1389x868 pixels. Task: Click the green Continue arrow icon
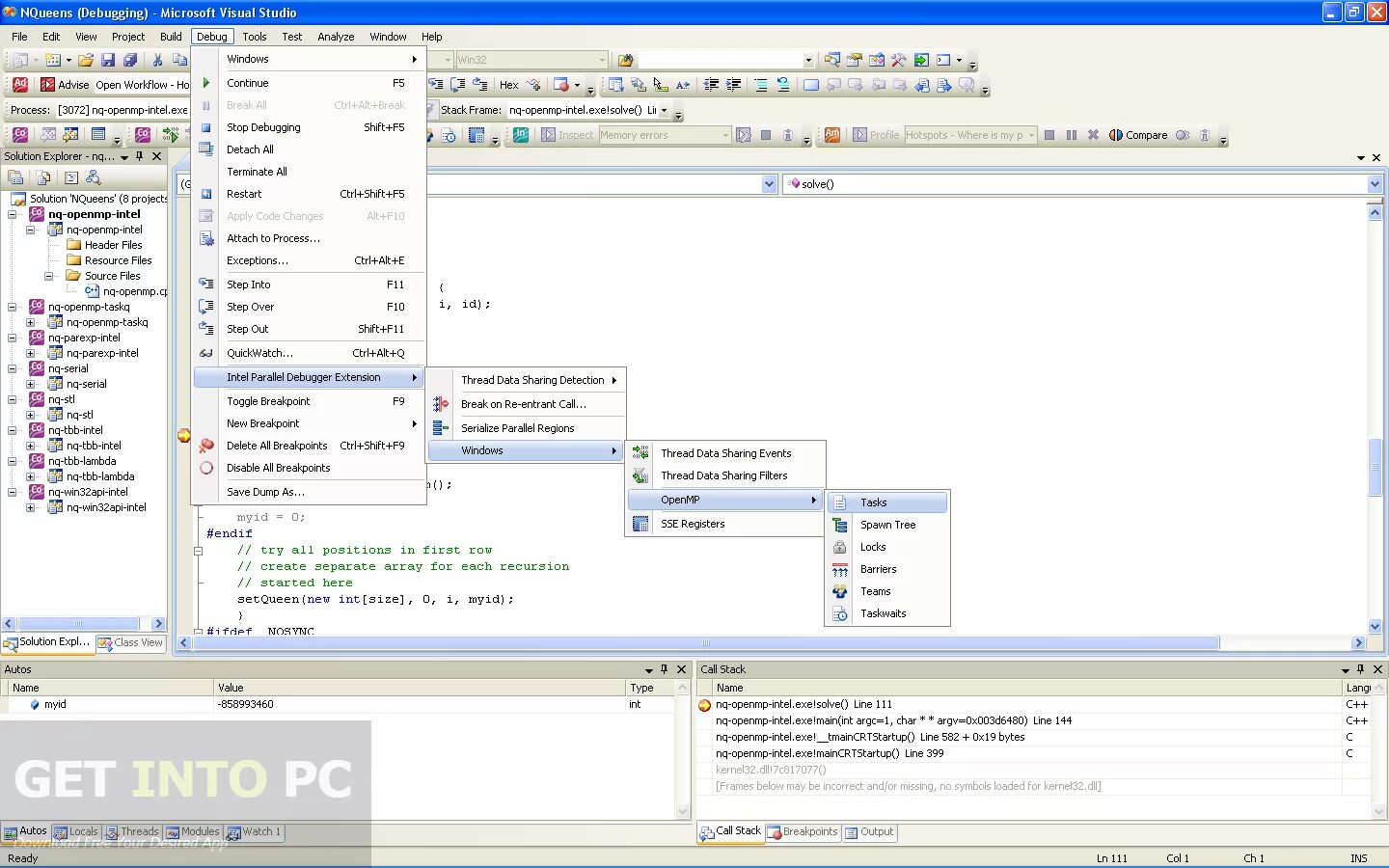tap(205, 83)
